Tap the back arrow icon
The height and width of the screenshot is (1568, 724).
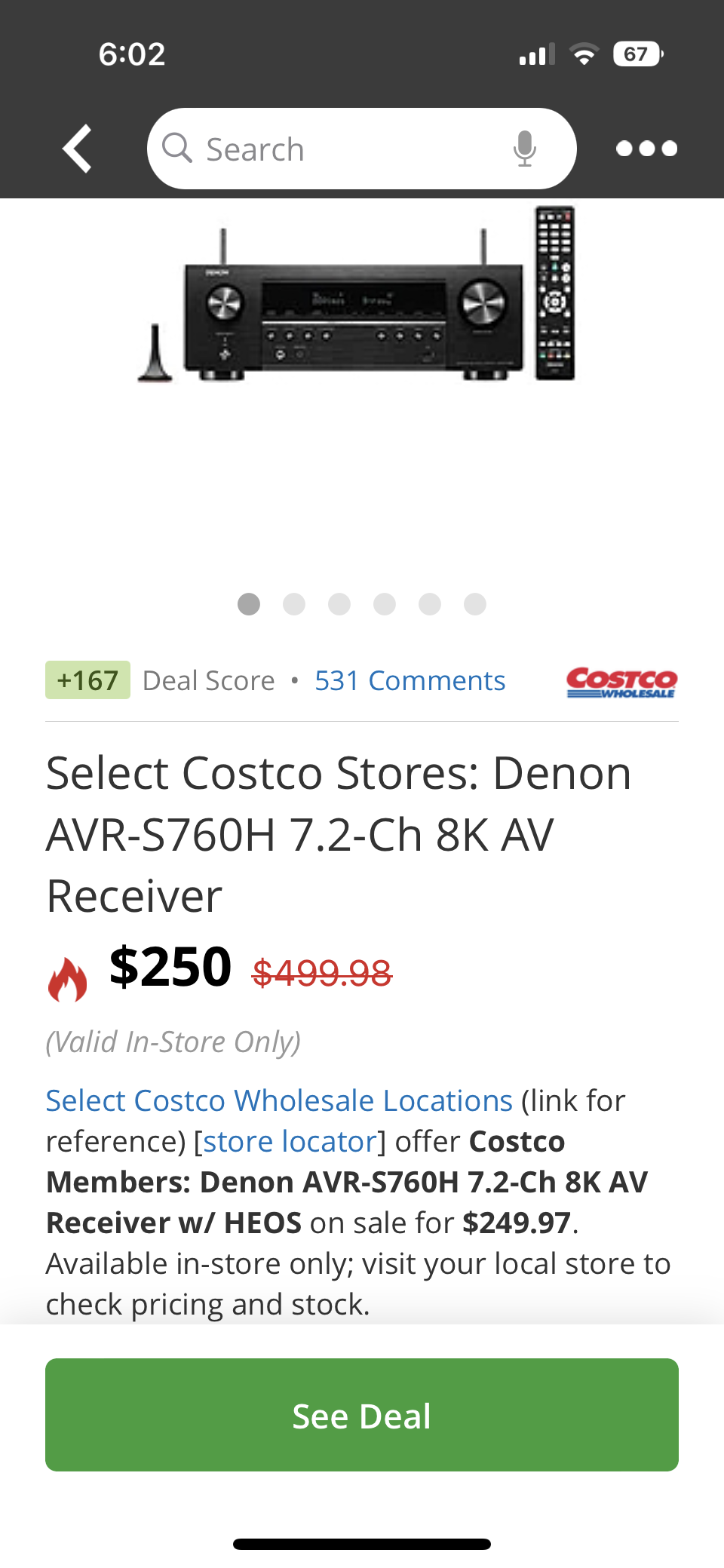coord(78,149)
